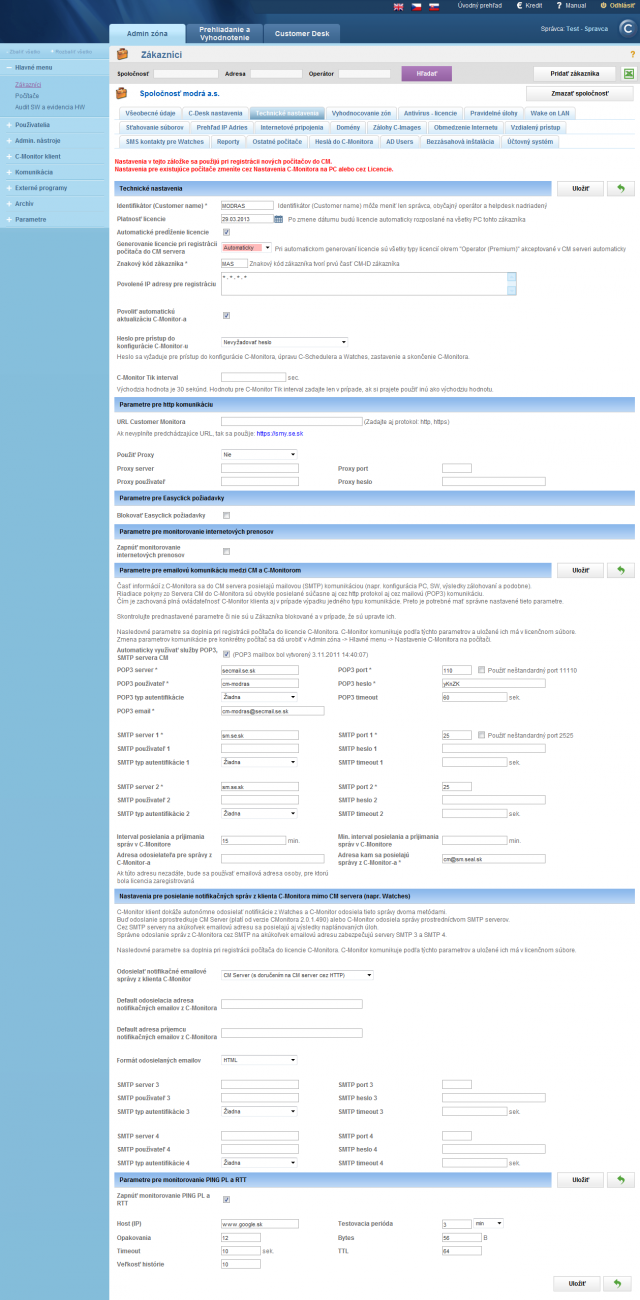640x1300 pixels.
Task: Toggle Automaticky využívať služby POP3 checkbox
Action: (x=226, y=654)
